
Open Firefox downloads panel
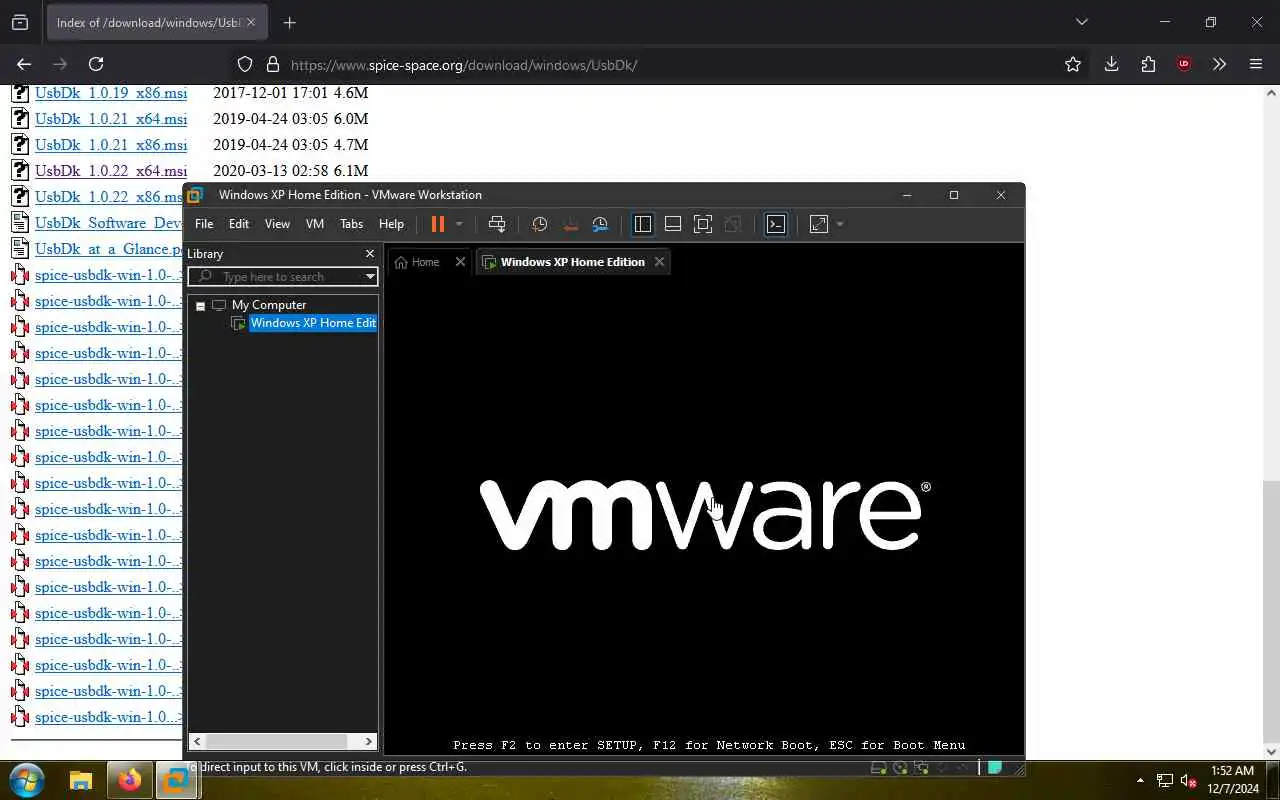[x=1111, y=64]
